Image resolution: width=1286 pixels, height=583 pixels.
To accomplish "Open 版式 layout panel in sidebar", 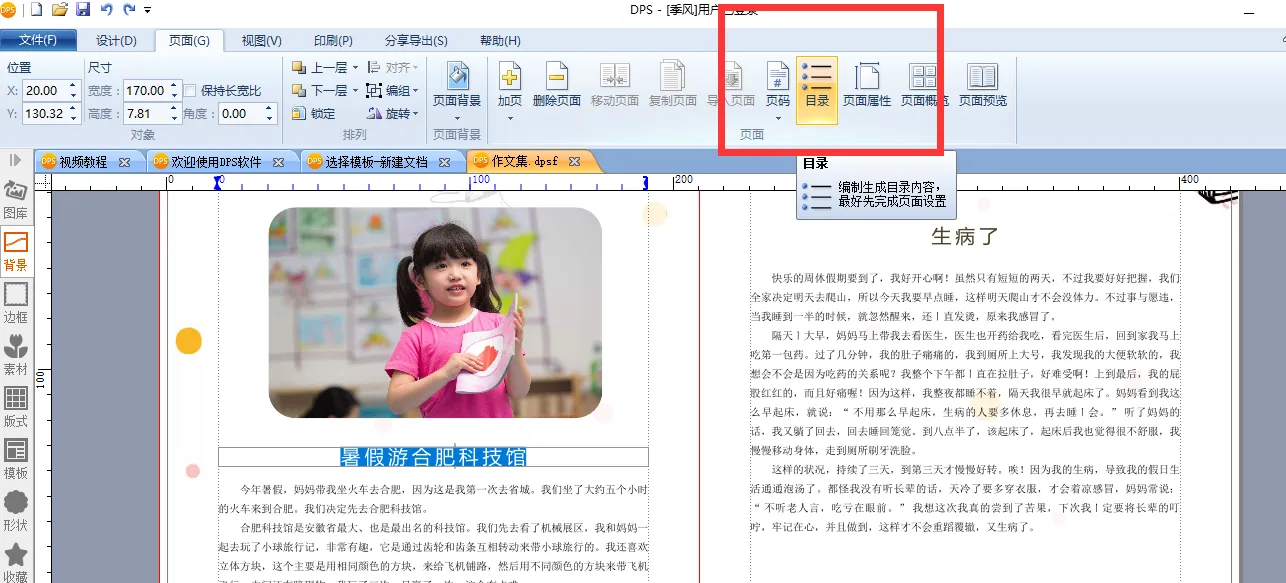I will 15,407.
